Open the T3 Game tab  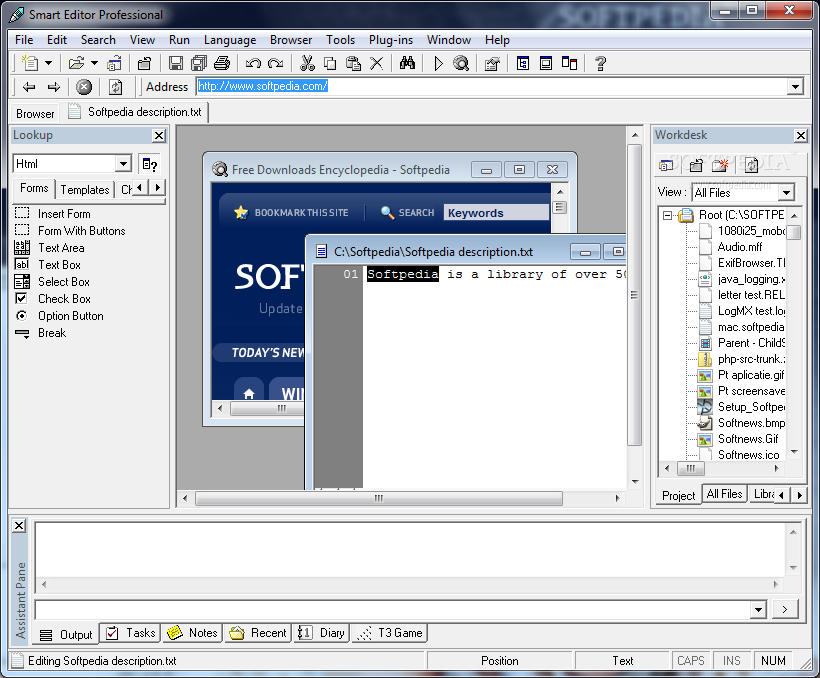pos(390,633)
